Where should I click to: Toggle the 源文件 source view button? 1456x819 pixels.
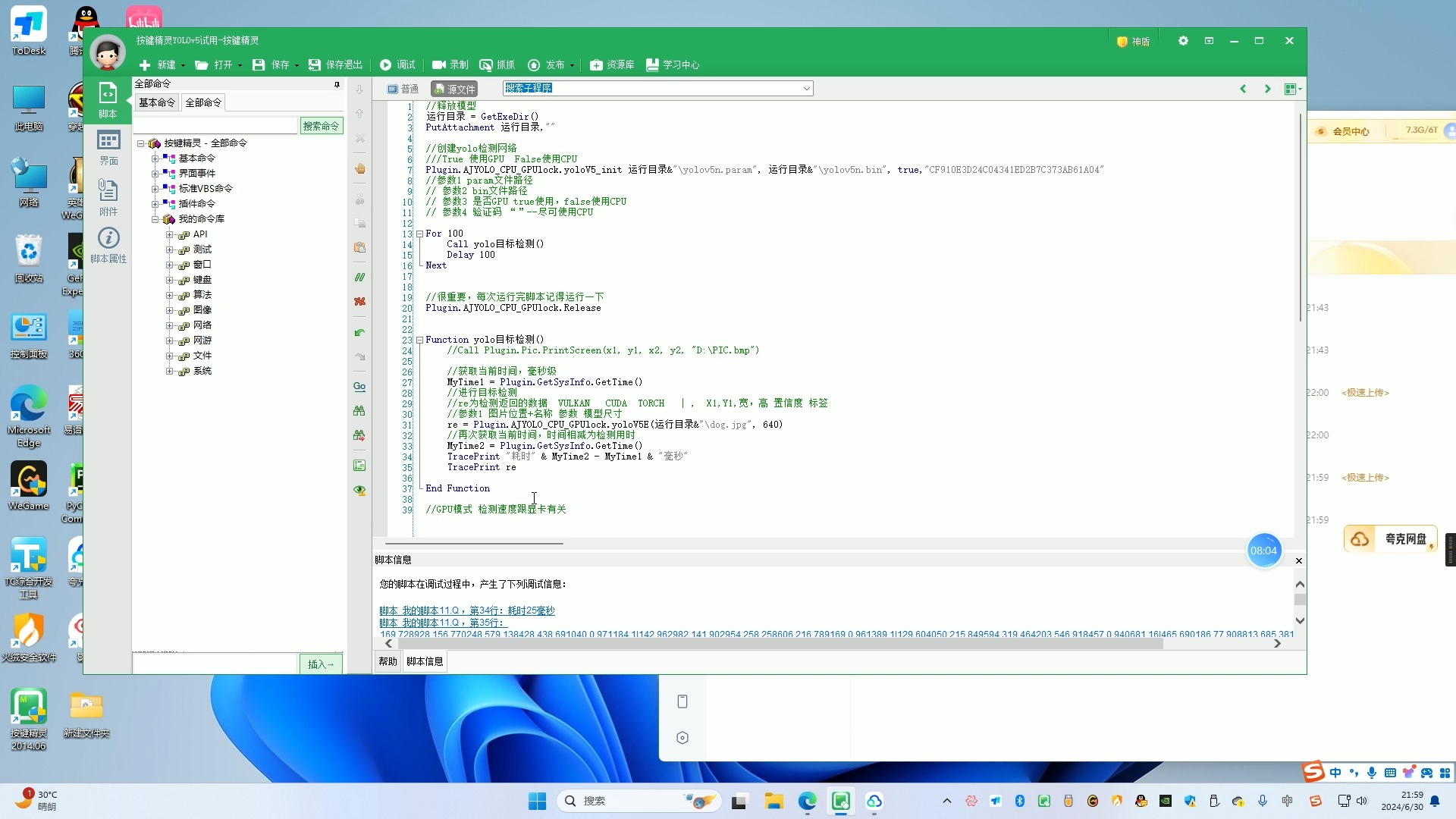[x=454, y=89]
